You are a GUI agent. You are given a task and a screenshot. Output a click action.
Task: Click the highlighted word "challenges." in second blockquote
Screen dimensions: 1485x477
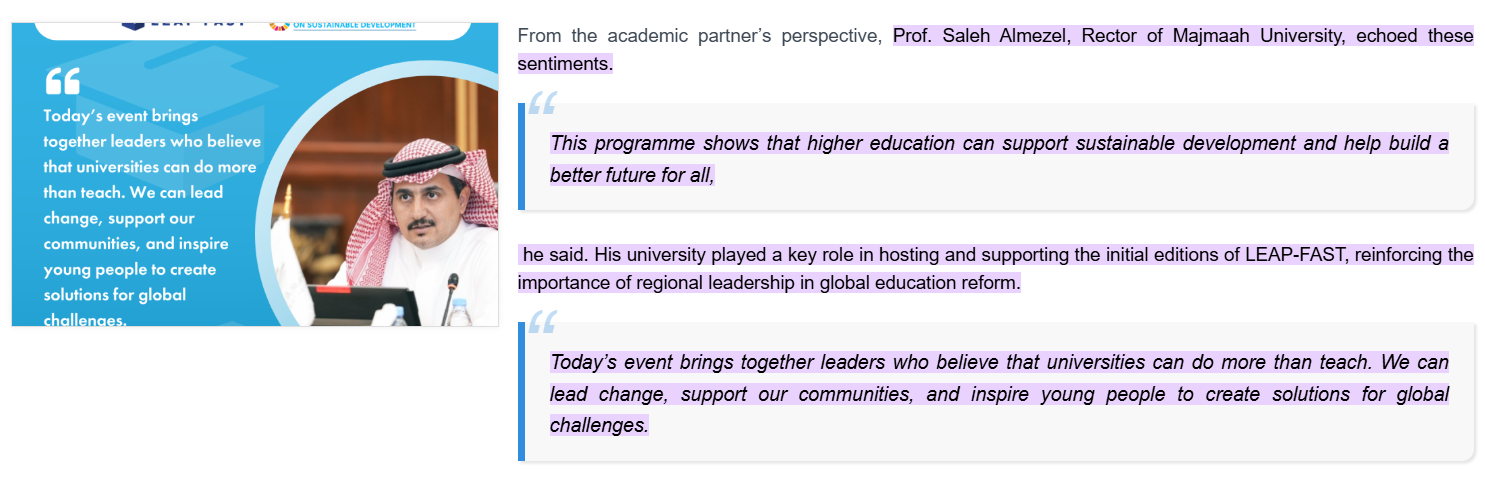[x=599, y=426]
